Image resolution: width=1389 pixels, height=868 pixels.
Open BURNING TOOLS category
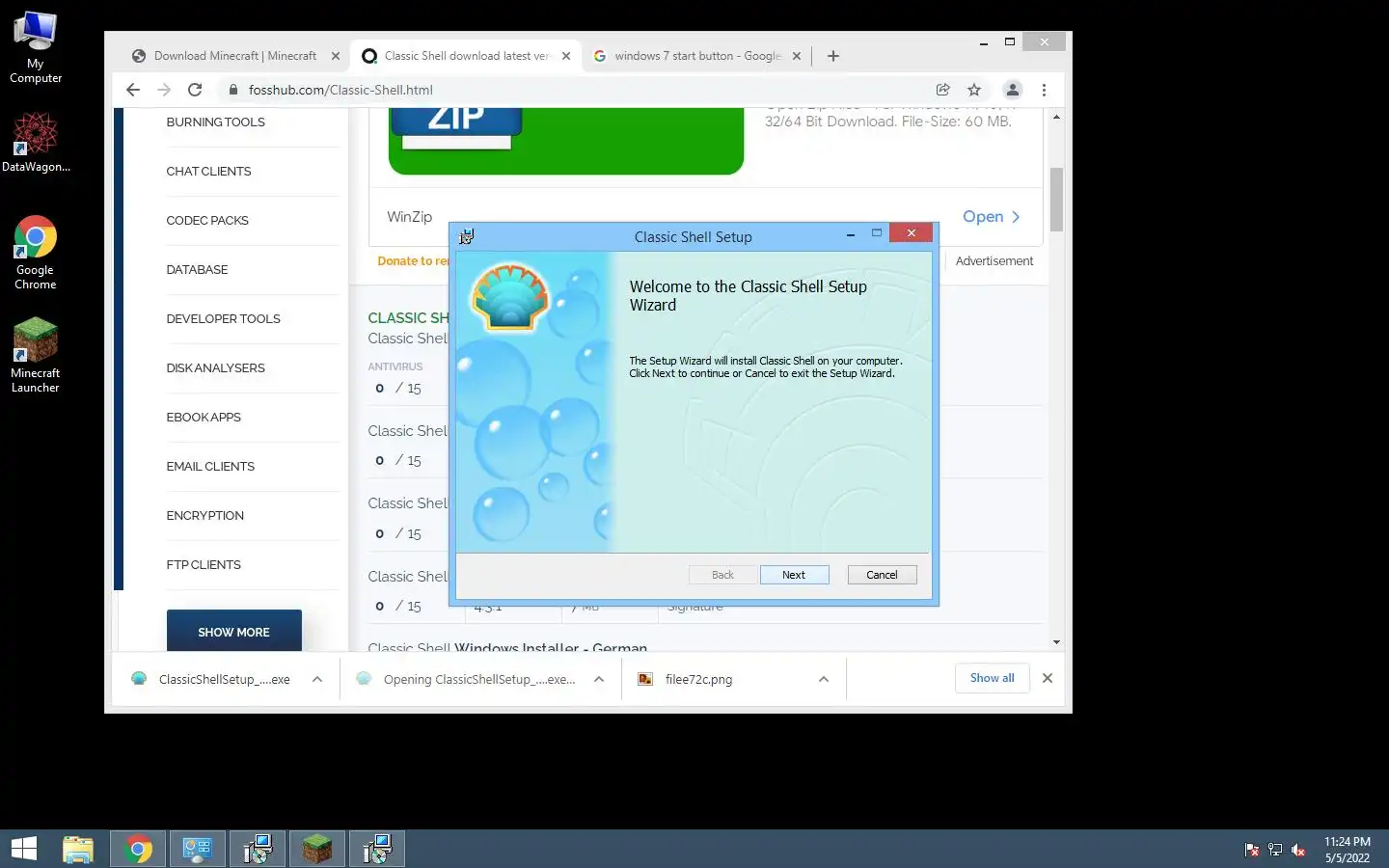click(x=215, y=122)
